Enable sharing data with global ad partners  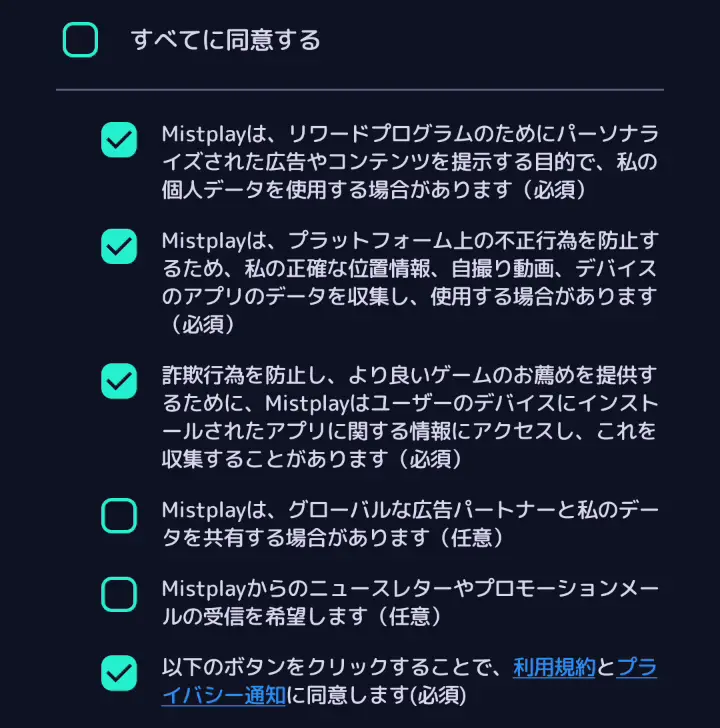(x=119, y=516)
